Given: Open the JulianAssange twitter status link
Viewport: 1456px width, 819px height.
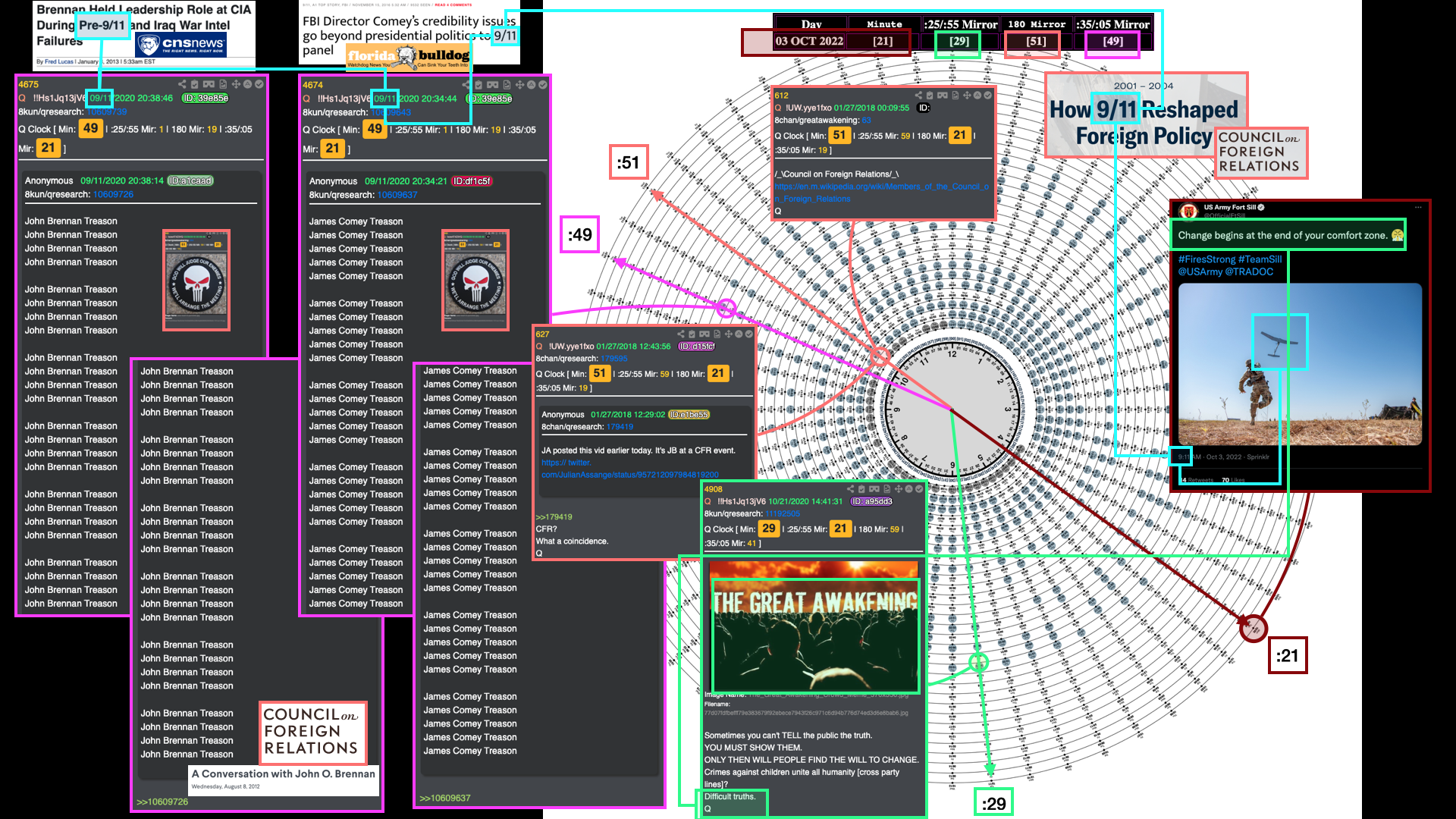Looking at the screenshot, I should pos(629,469).
